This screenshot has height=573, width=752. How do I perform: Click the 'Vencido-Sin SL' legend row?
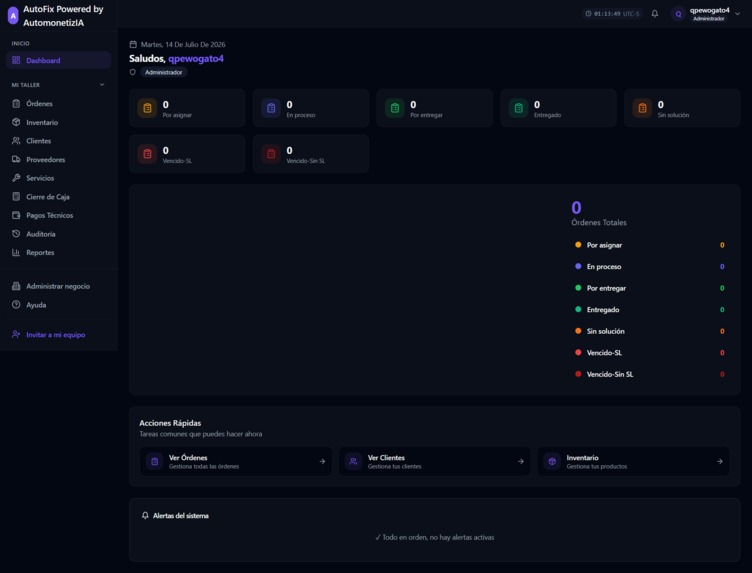click(649, 374)
